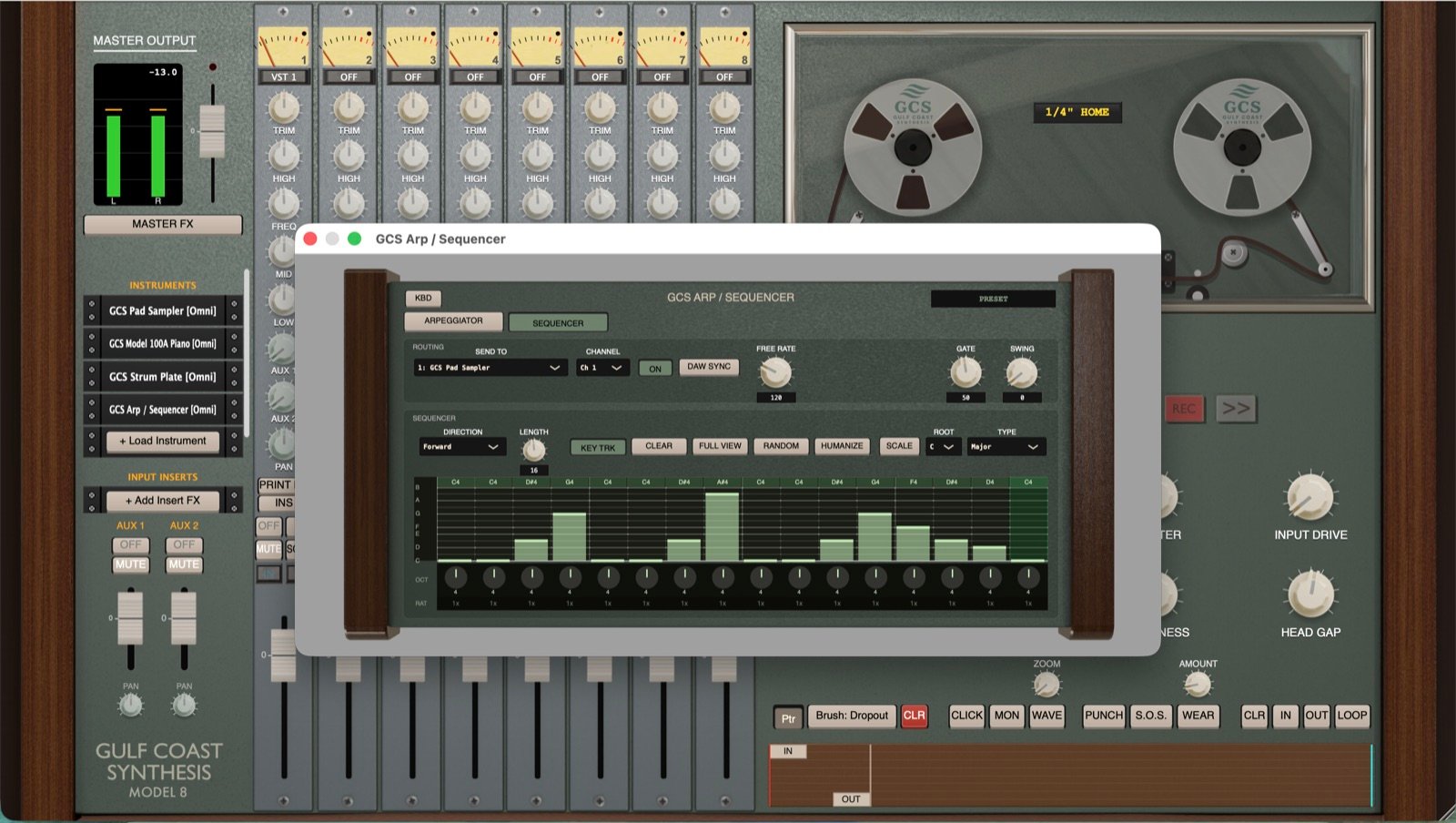Viewport: 1456px width, 823px height.
Task: Select GCS Model 100A Piano [Omni] instrument
Action: (163, 344)
